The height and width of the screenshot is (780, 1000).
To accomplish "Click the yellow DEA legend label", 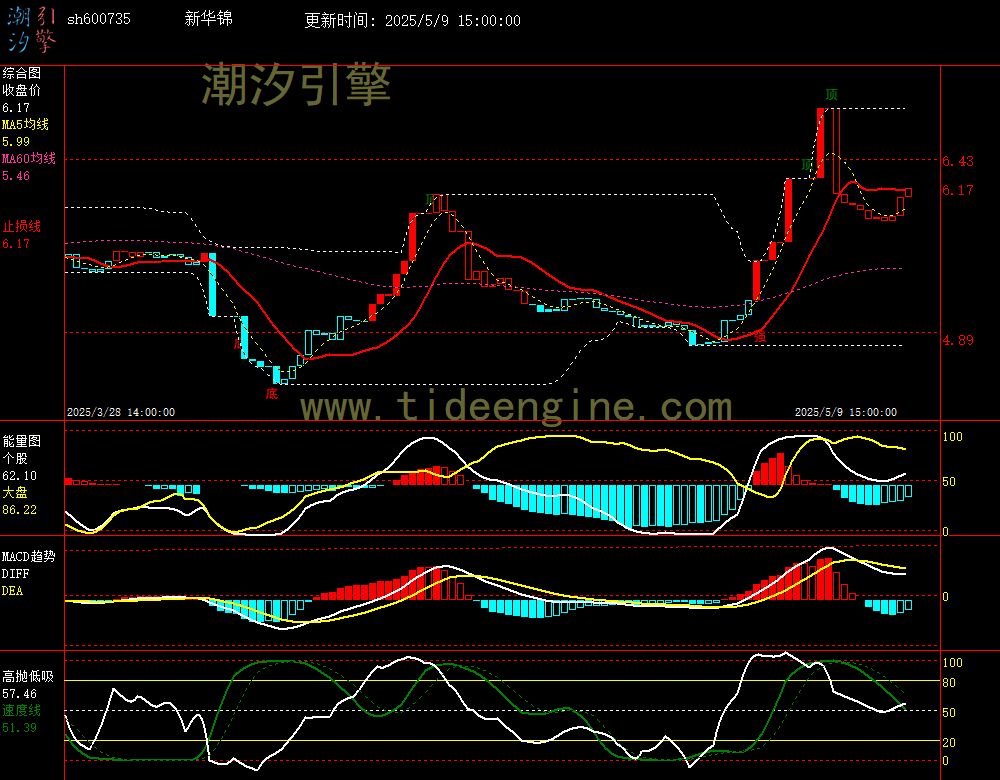I will (x=13, y=591).
